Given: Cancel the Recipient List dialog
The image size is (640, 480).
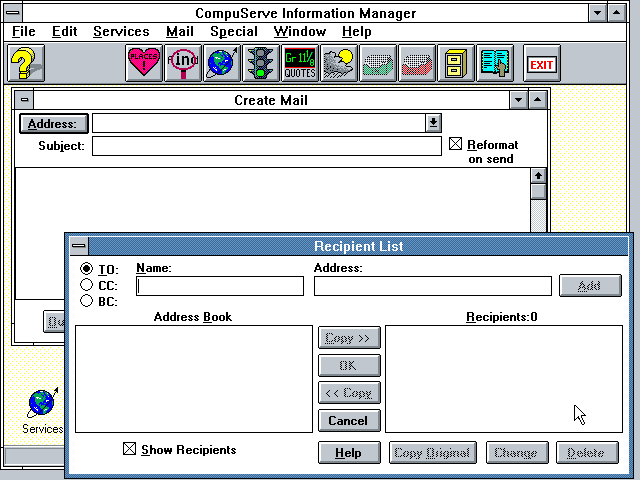Looking at the screenshot, I should [349, 420].
